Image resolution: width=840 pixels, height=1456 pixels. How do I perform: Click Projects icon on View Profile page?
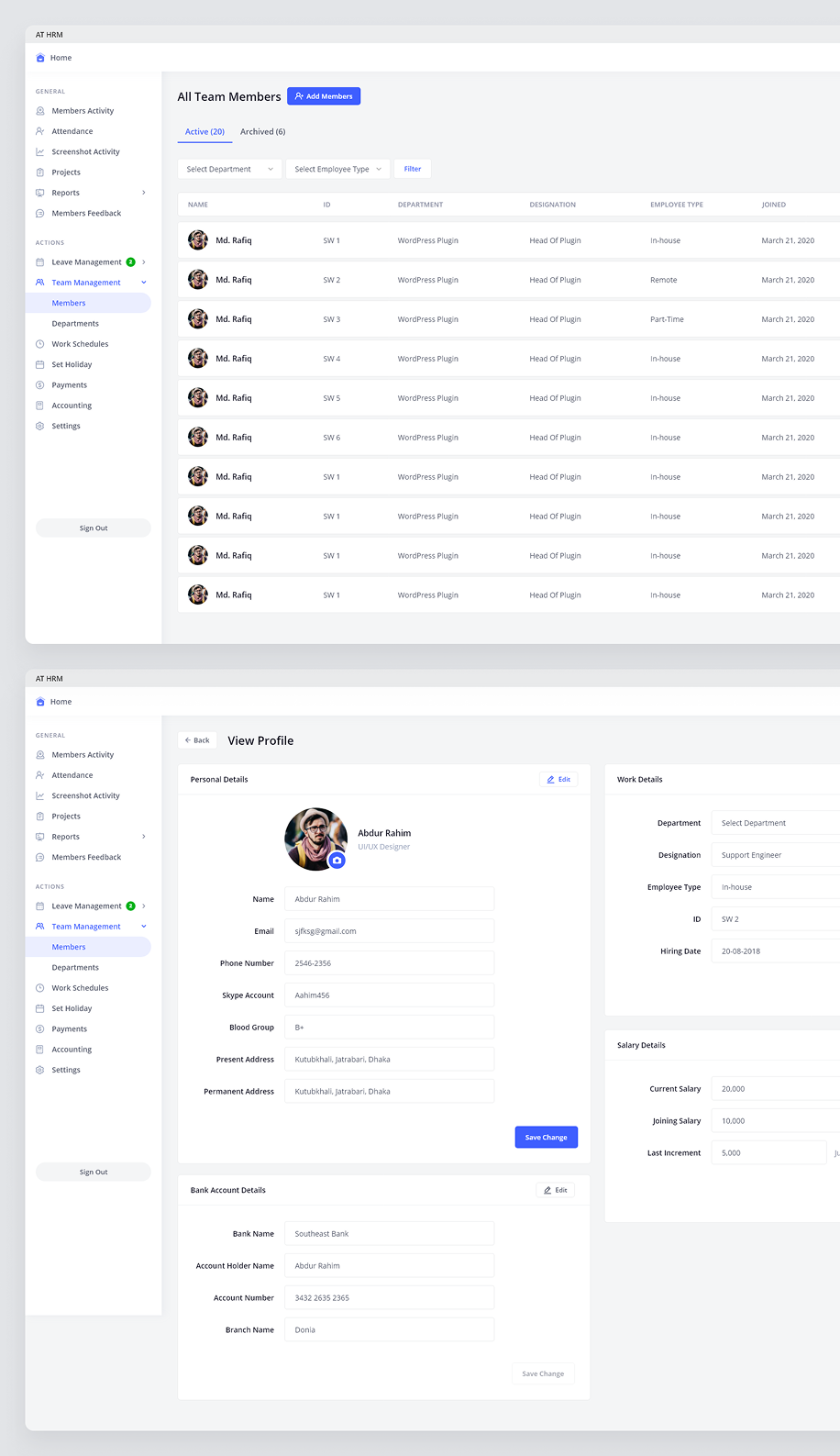(39, 817)
